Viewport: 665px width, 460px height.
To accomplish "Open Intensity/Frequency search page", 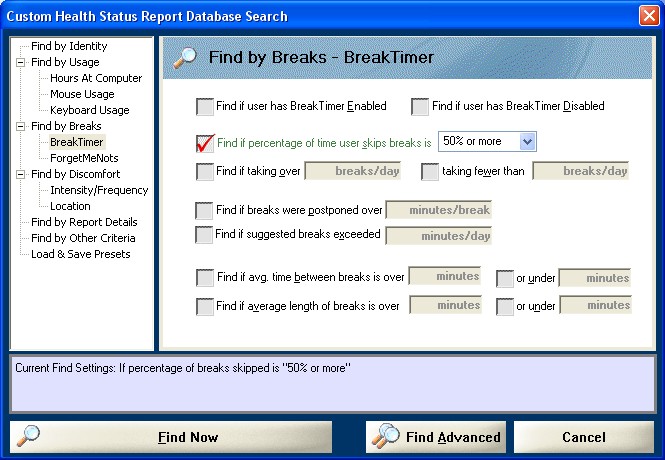I will click(99, 190).
